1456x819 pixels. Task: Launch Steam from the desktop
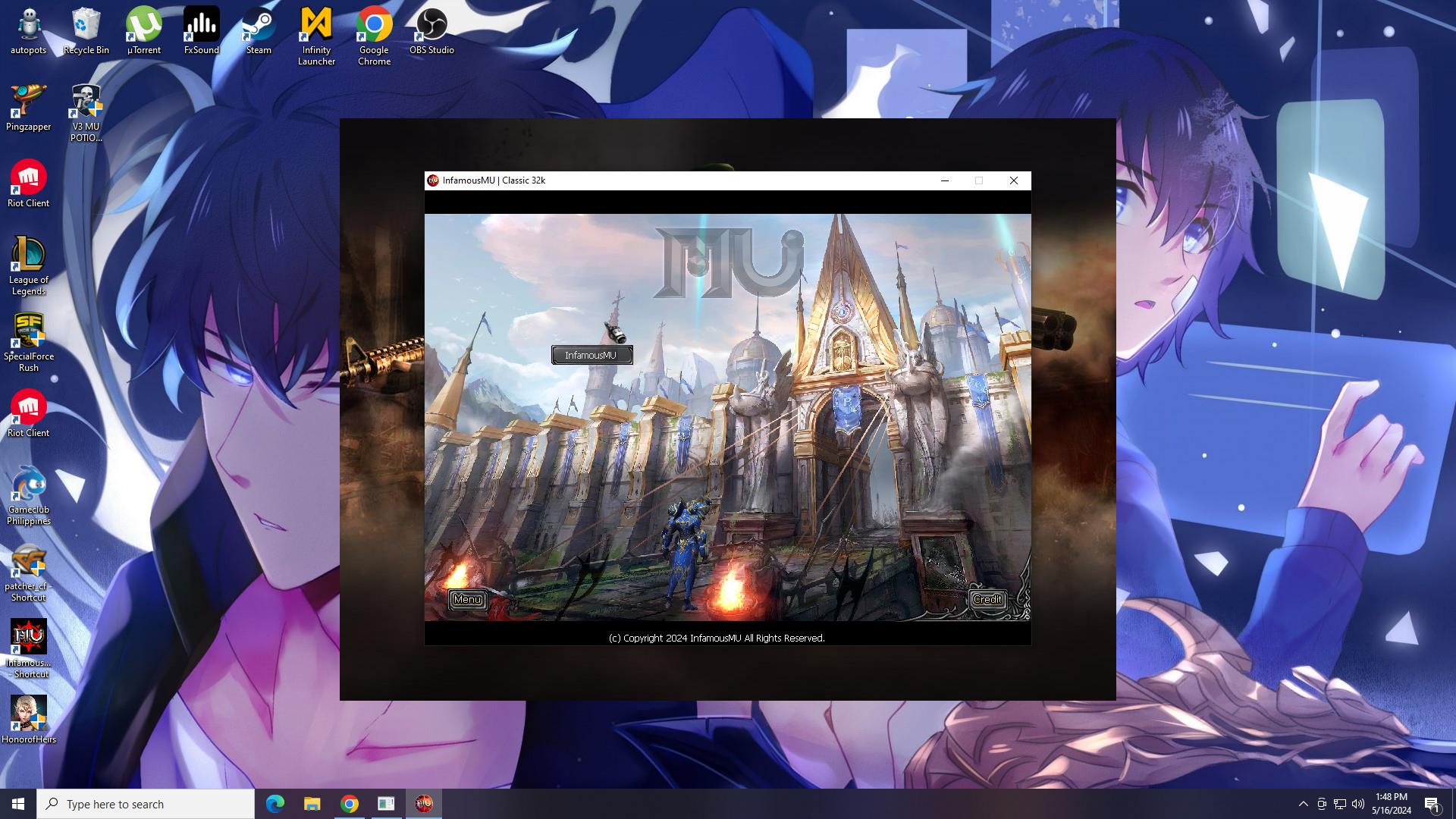click(259, 31)
